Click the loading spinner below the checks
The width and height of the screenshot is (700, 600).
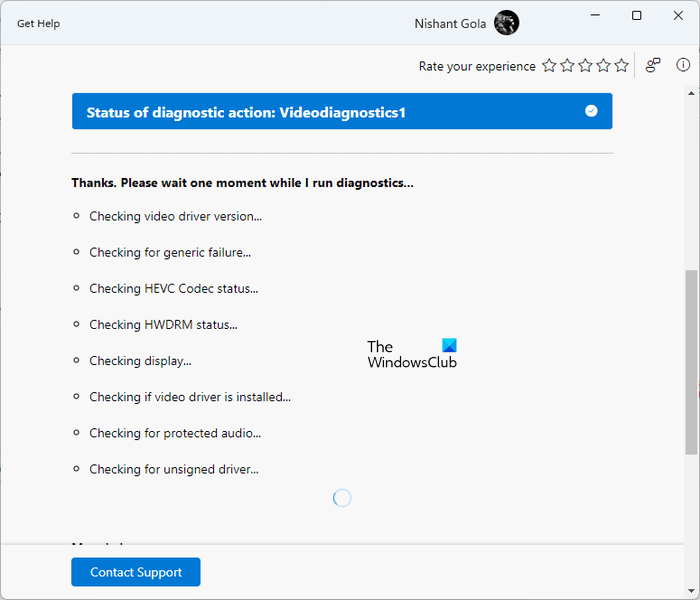click(342, 498)
